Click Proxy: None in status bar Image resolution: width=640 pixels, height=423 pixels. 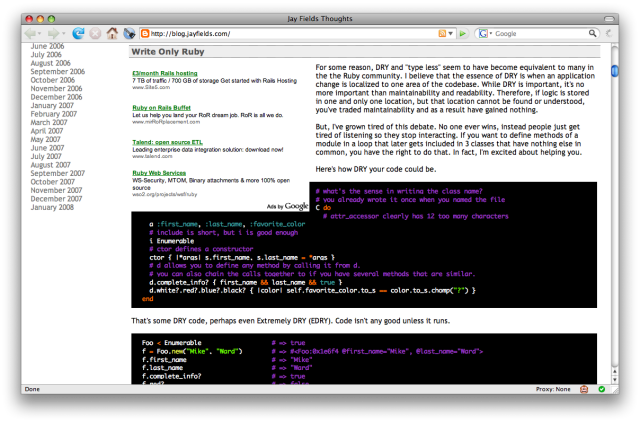pyautogui.click(x=553, y=389)
